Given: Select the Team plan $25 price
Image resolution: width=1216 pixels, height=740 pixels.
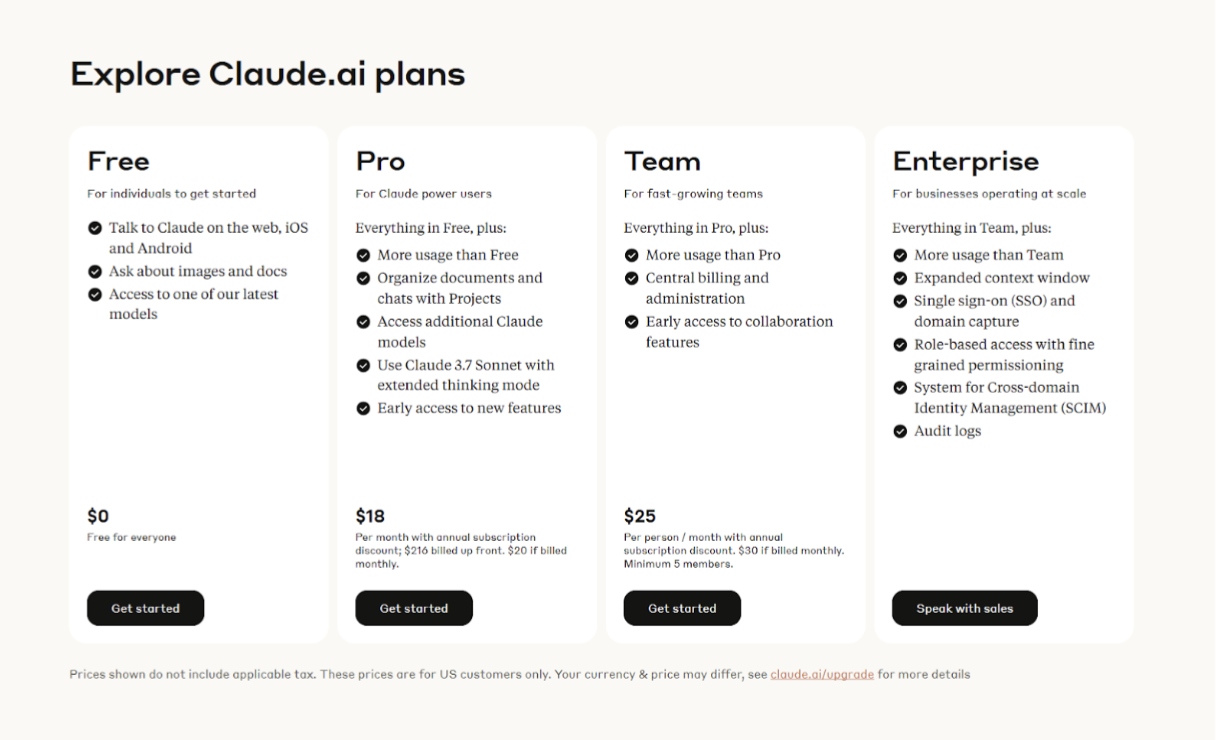Looking at the screenshot, I should 640,516.
